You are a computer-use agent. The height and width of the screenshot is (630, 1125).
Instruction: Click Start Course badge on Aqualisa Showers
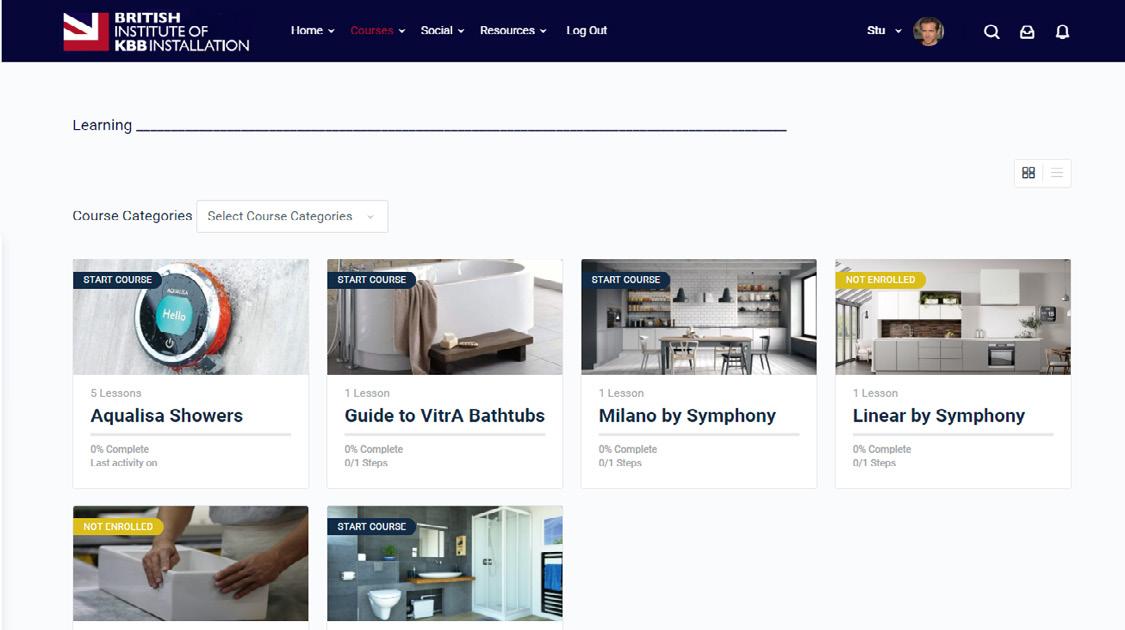pos(117,280)
